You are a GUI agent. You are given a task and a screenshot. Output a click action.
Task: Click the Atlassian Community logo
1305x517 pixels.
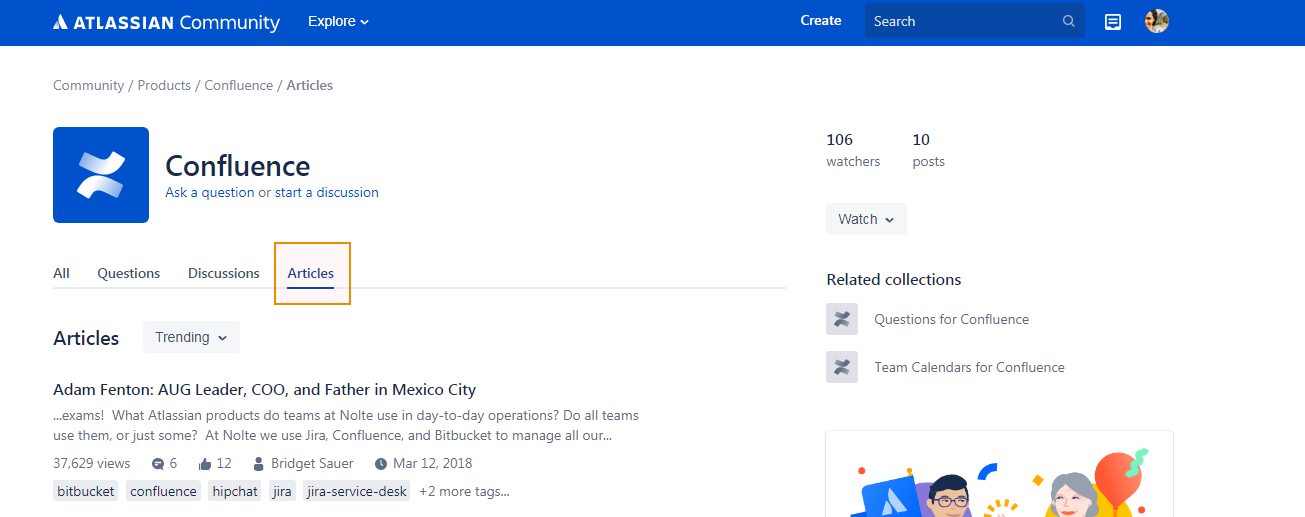[166, 22]
